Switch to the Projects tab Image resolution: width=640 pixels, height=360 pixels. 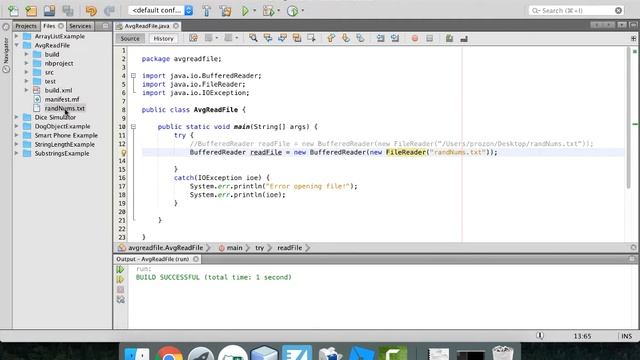pyautogui.click(x=26, y=26)
